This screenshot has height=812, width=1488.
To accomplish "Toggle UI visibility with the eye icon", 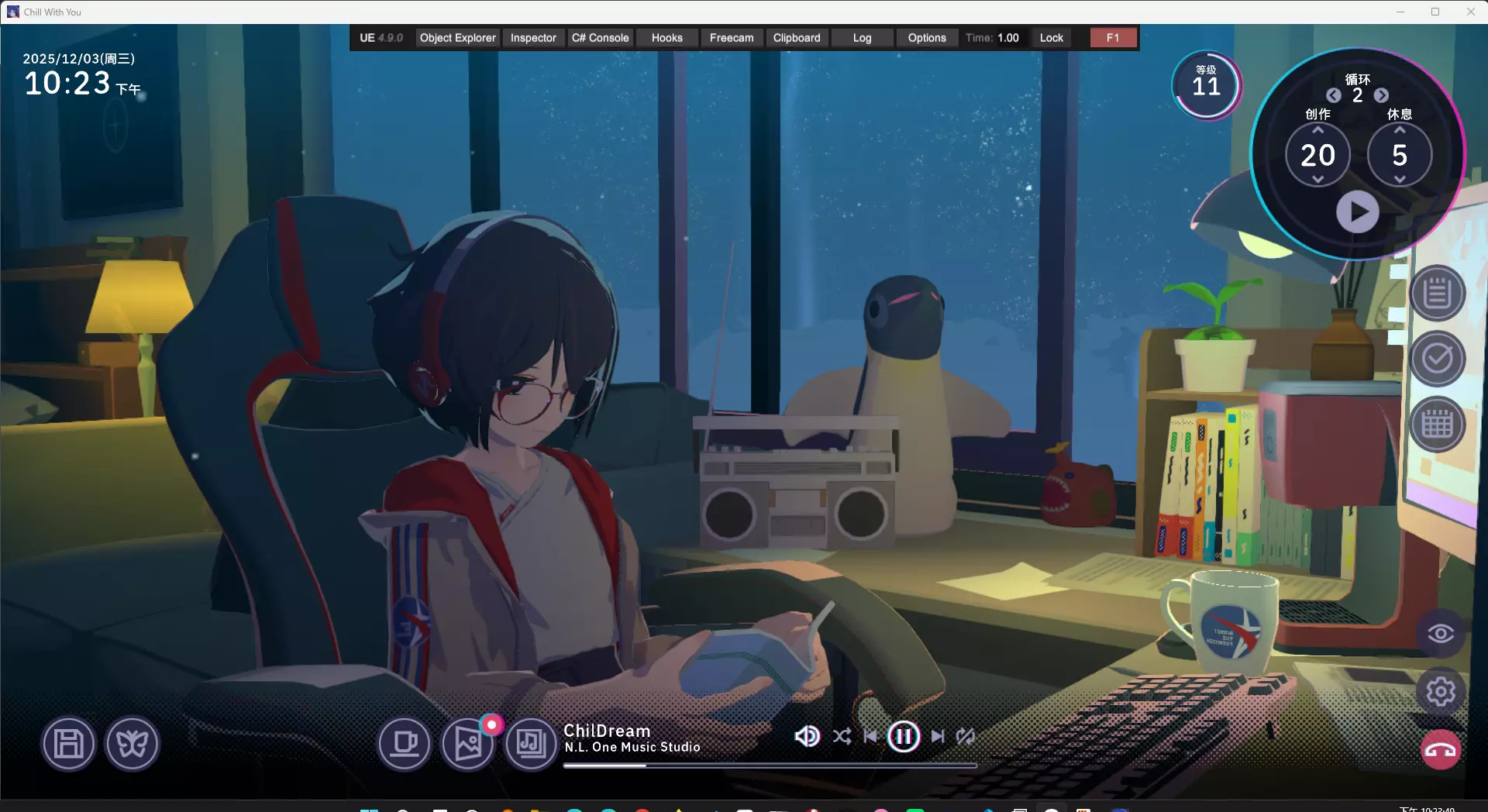I will pyautogui.click(x=1441, y=634).
